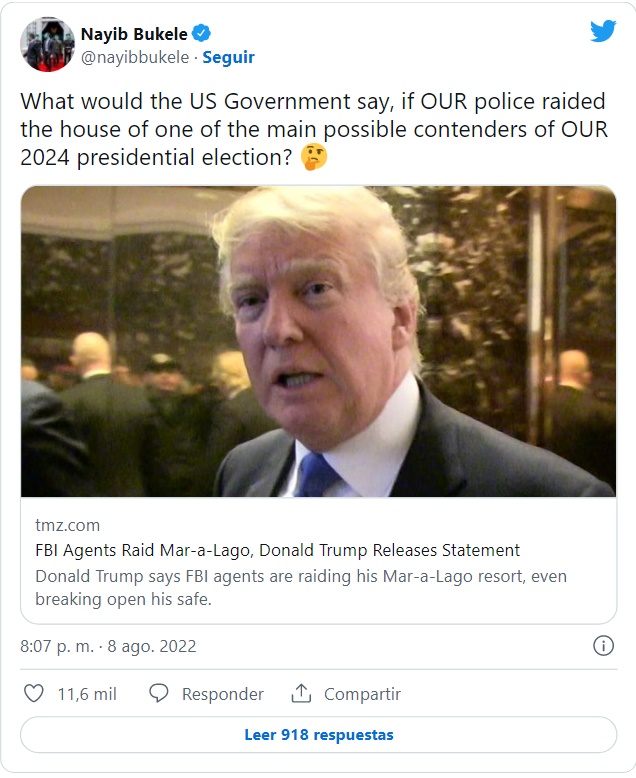The height and width of the screenshot is (778, 636).
Task: Click the reply speech bubble icon
Action: tap(159, 693)
